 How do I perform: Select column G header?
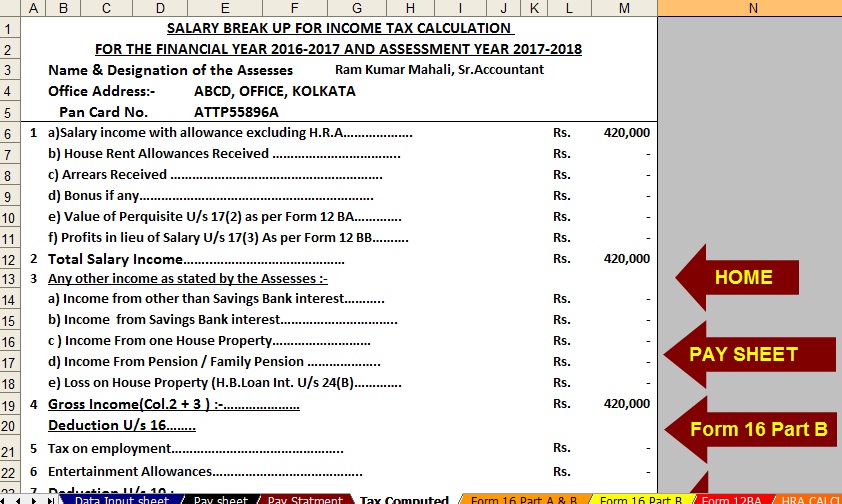click(x=357, y=8)
